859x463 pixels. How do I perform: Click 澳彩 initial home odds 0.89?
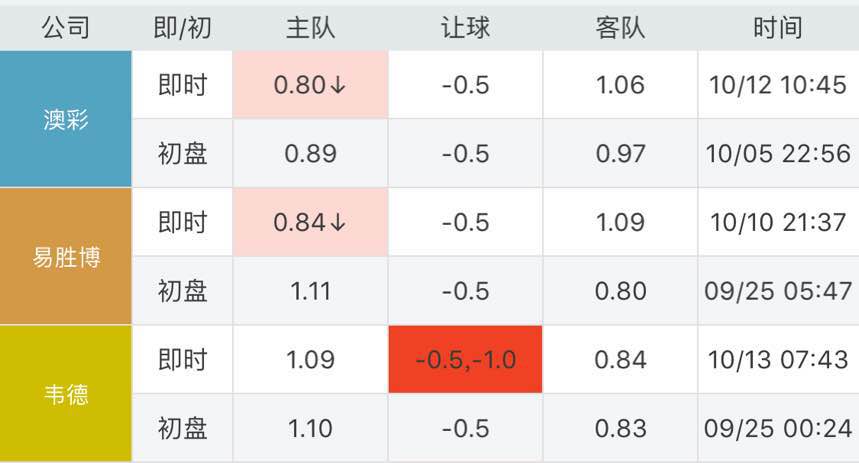[x=311, y=153]
